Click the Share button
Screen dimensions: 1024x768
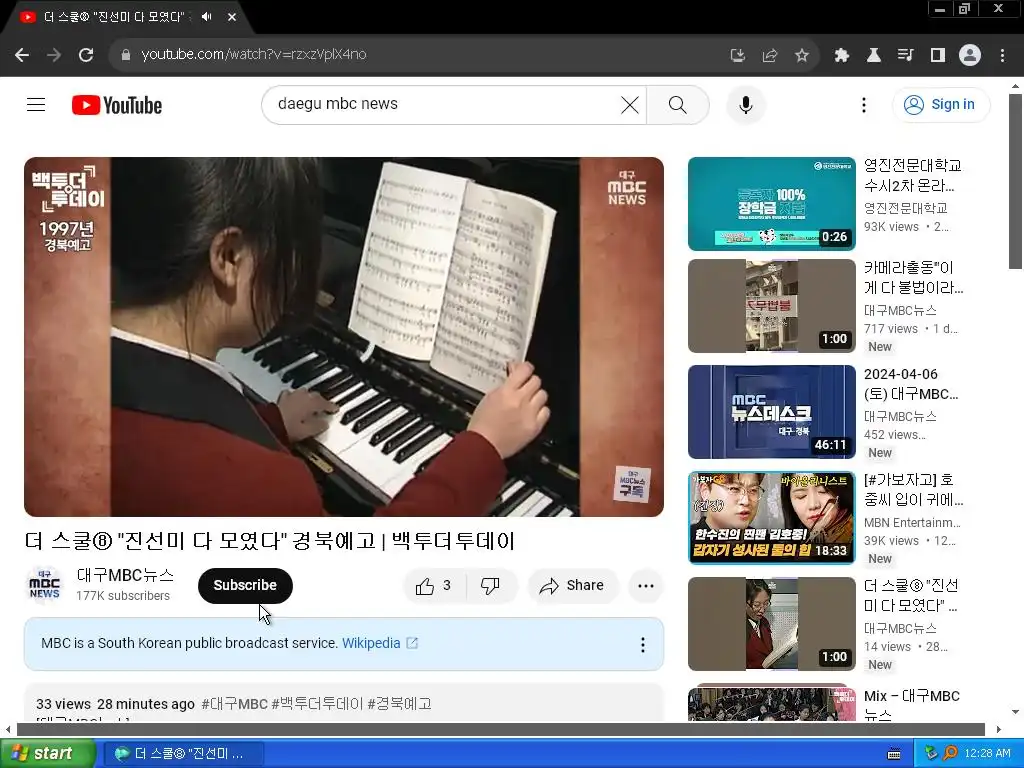[573, 586]
